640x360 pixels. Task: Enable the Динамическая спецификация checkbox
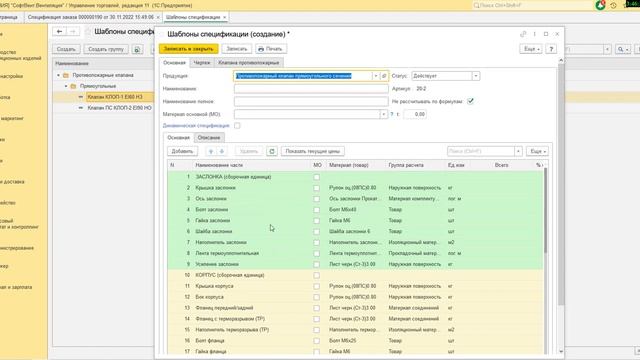pyautogui.click(x=237, y=126)
